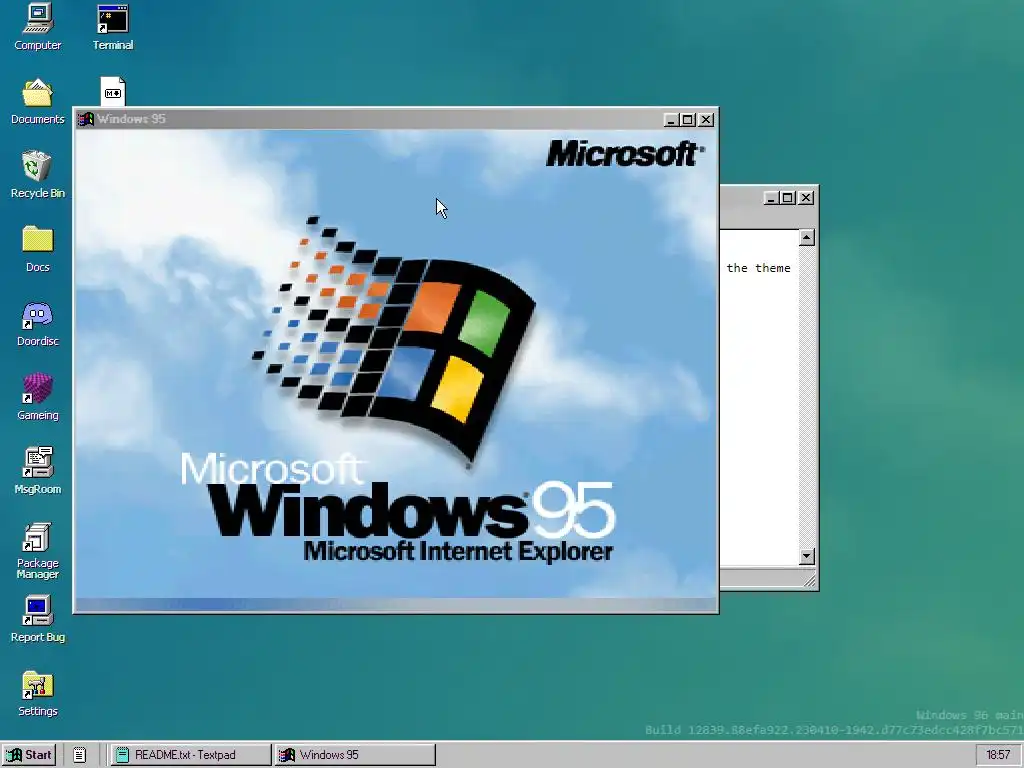The height and width of the screenshot is (768, 1024).
Task: Click the Report Bug desktop icon
Action: point(37,619)
